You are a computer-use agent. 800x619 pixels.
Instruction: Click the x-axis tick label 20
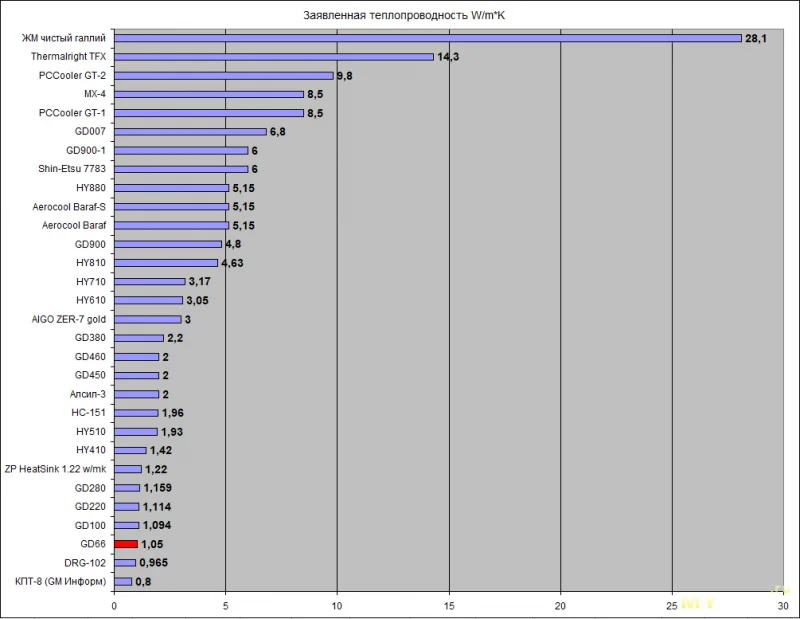pyautogui.click(x=560, y=606)
